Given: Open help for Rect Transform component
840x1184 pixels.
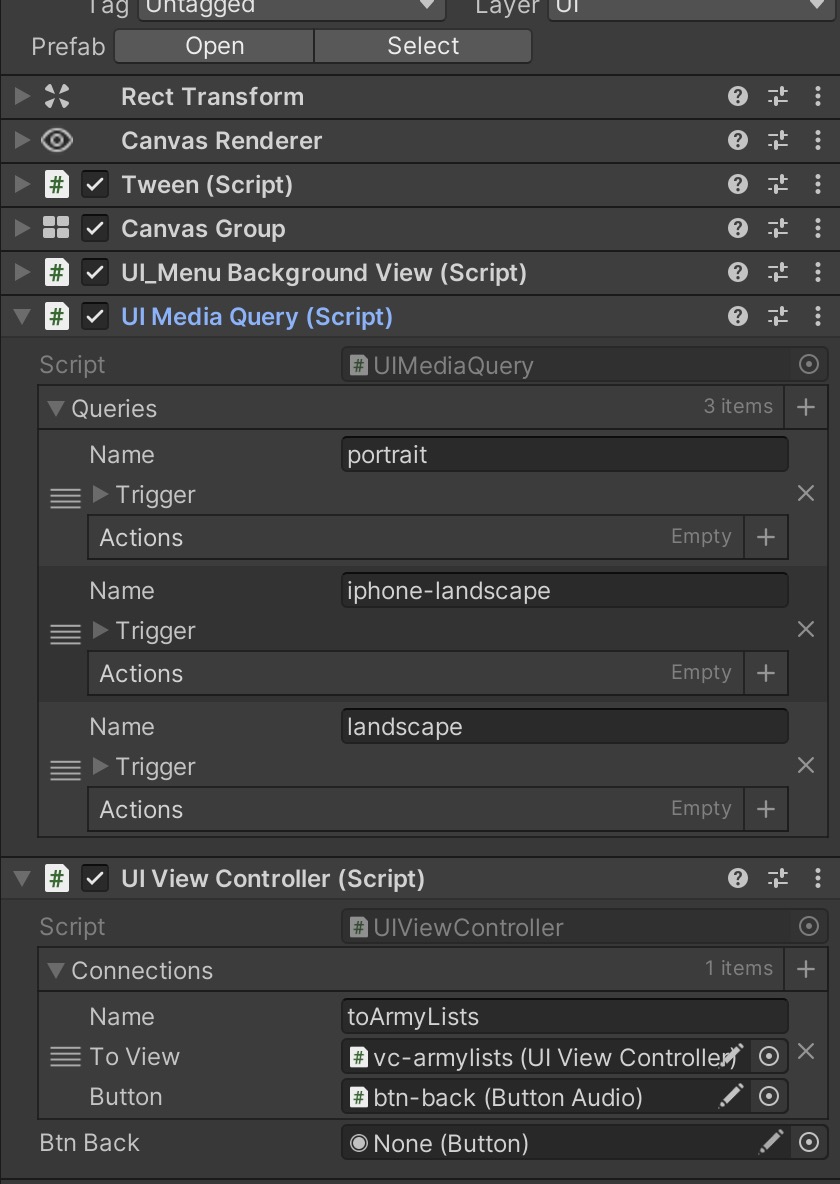Looking at the screenshot, I should click(x=738, y=97).
